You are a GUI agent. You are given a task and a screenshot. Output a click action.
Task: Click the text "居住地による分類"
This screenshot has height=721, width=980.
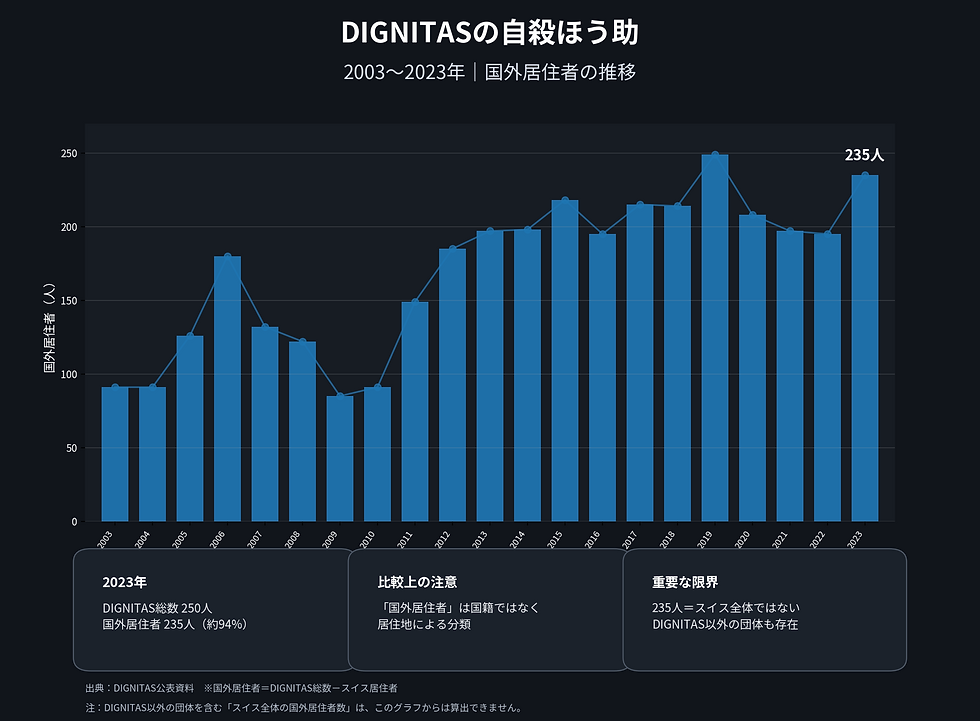424,624
